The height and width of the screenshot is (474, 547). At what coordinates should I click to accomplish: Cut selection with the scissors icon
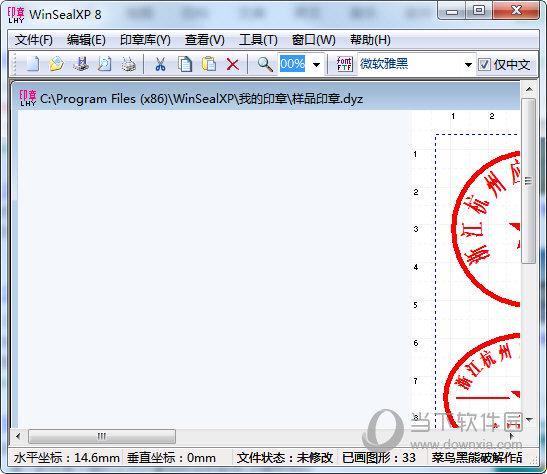(x=160, y=64)
